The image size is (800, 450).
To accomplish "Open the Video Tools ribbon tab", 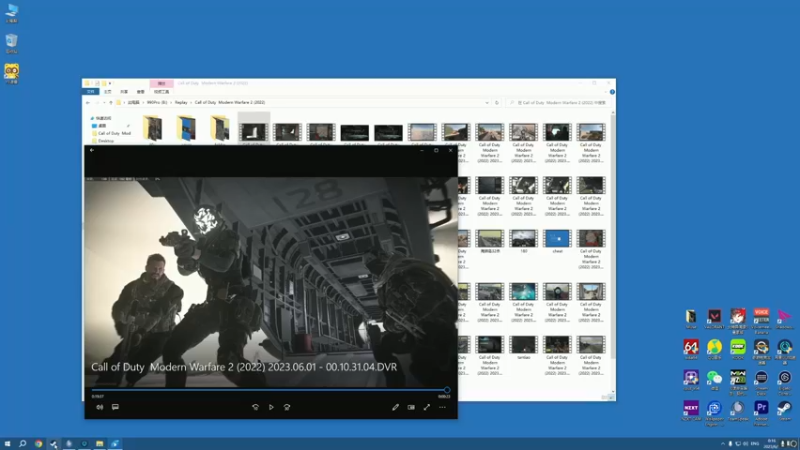I will coord(161,92).
